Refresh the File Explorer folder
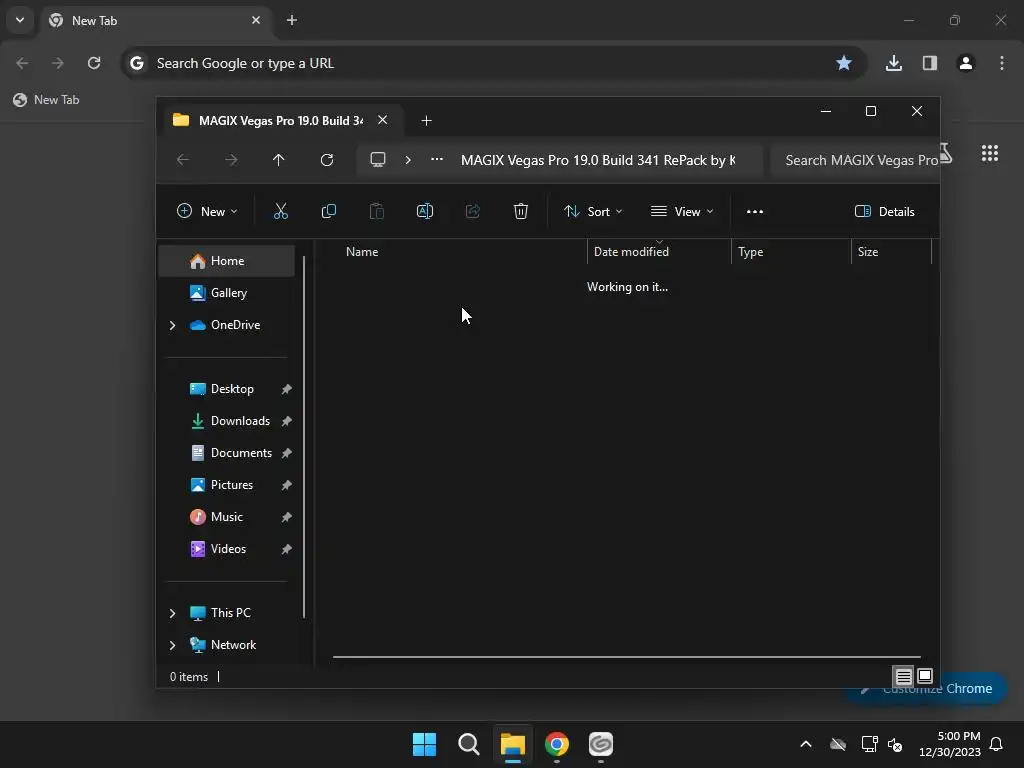Screen dimensions: 1024x768 point(327,160)
